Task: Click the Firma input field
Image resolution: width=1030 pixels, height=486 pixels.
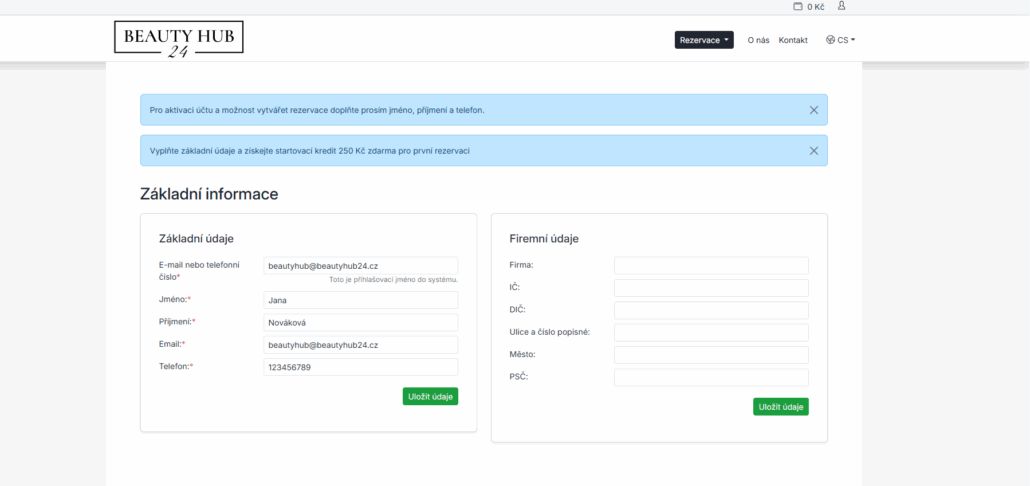Action: (710, 266)
